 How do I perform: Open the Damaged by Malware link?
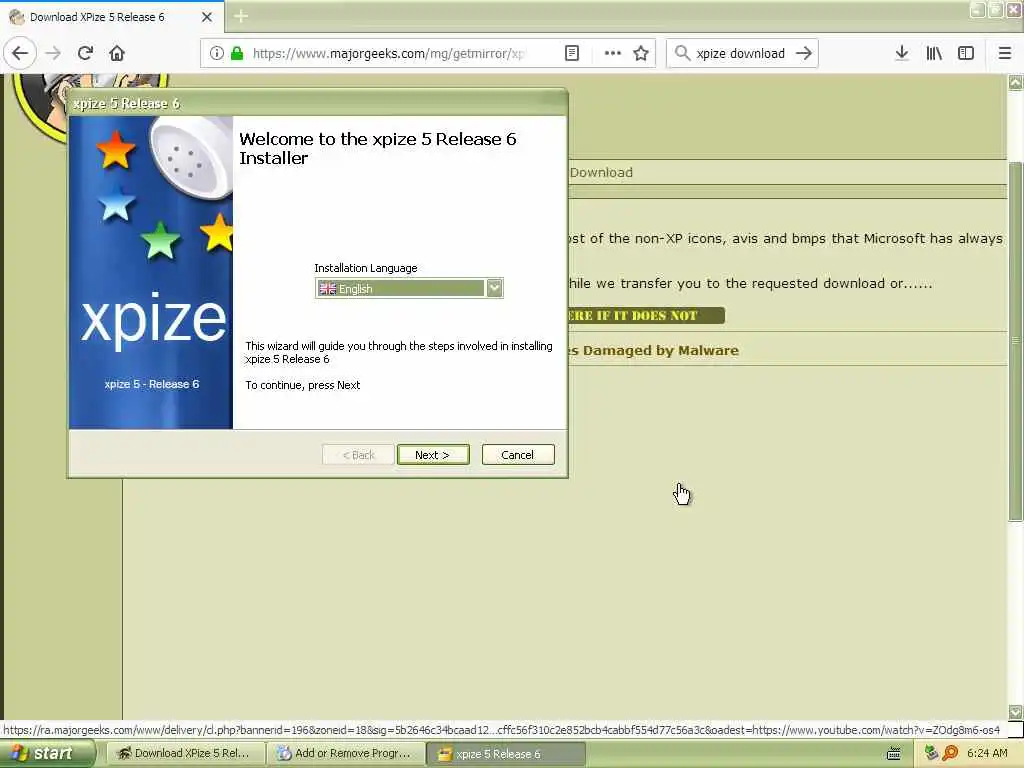[x=653, y=351]
